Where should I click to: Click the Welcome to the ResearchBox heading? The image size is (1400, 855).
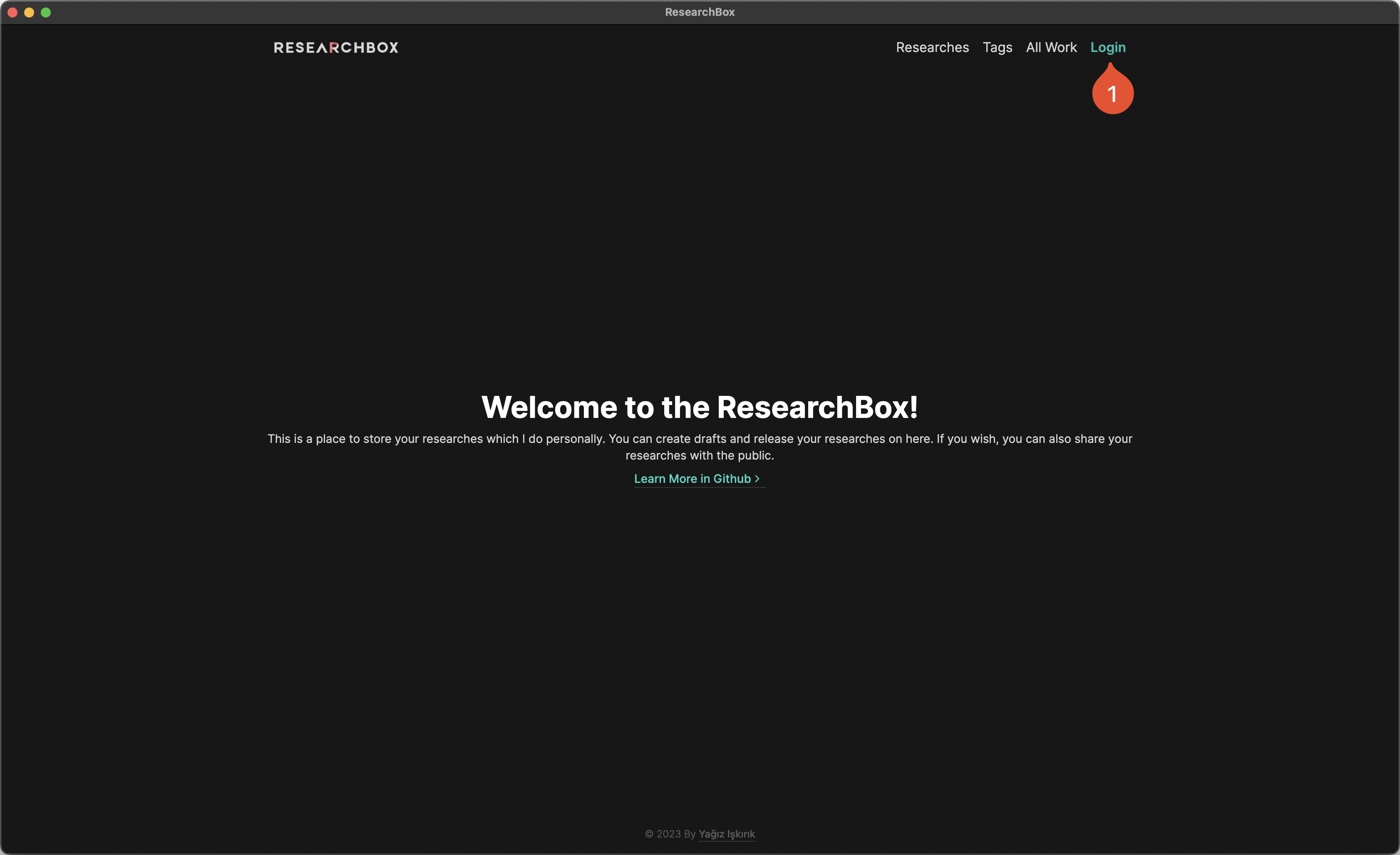[x=700, y=407]
